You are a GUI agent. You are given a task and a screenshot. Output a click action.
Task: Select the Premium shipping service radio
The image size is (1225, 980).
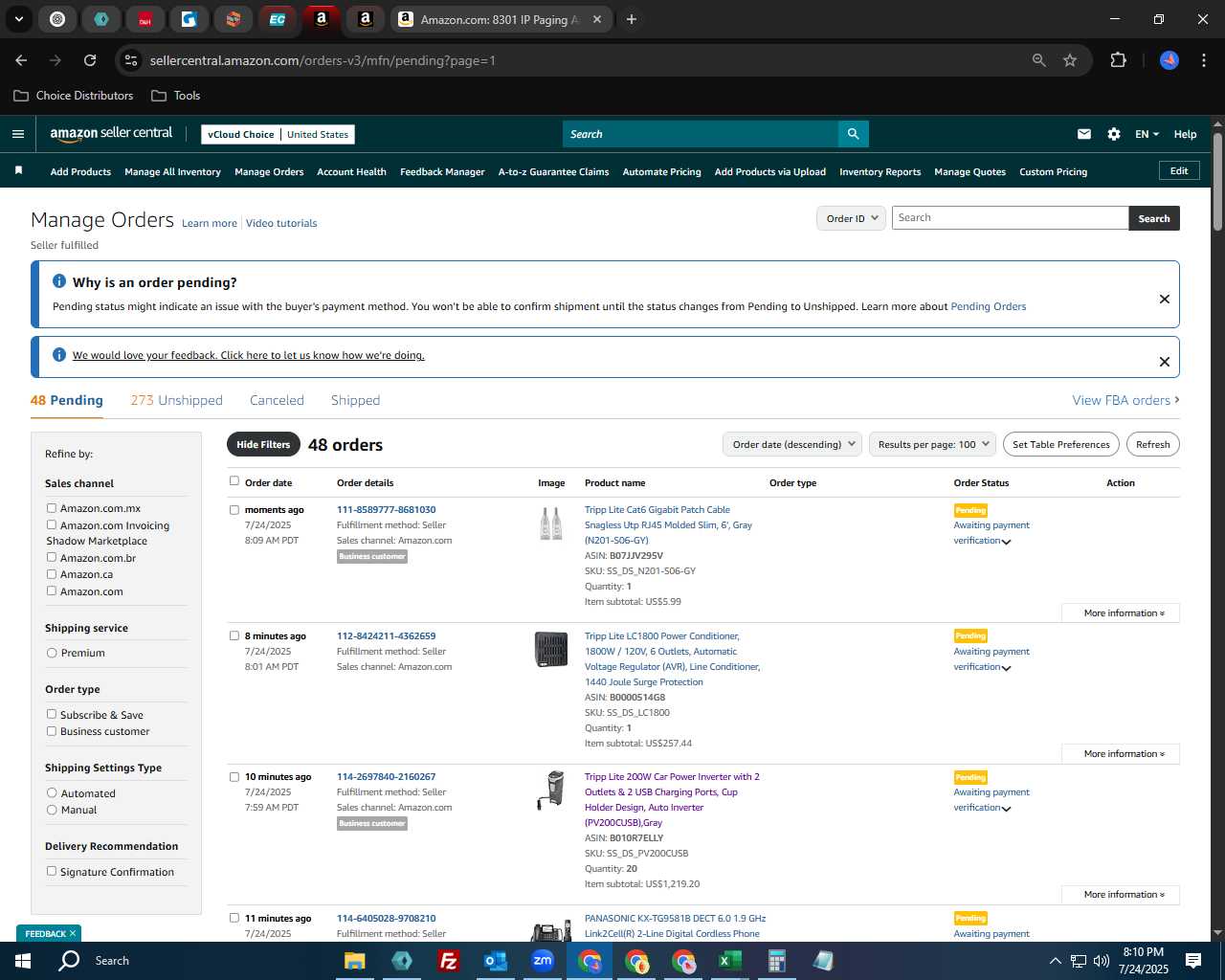coord(52,653)
